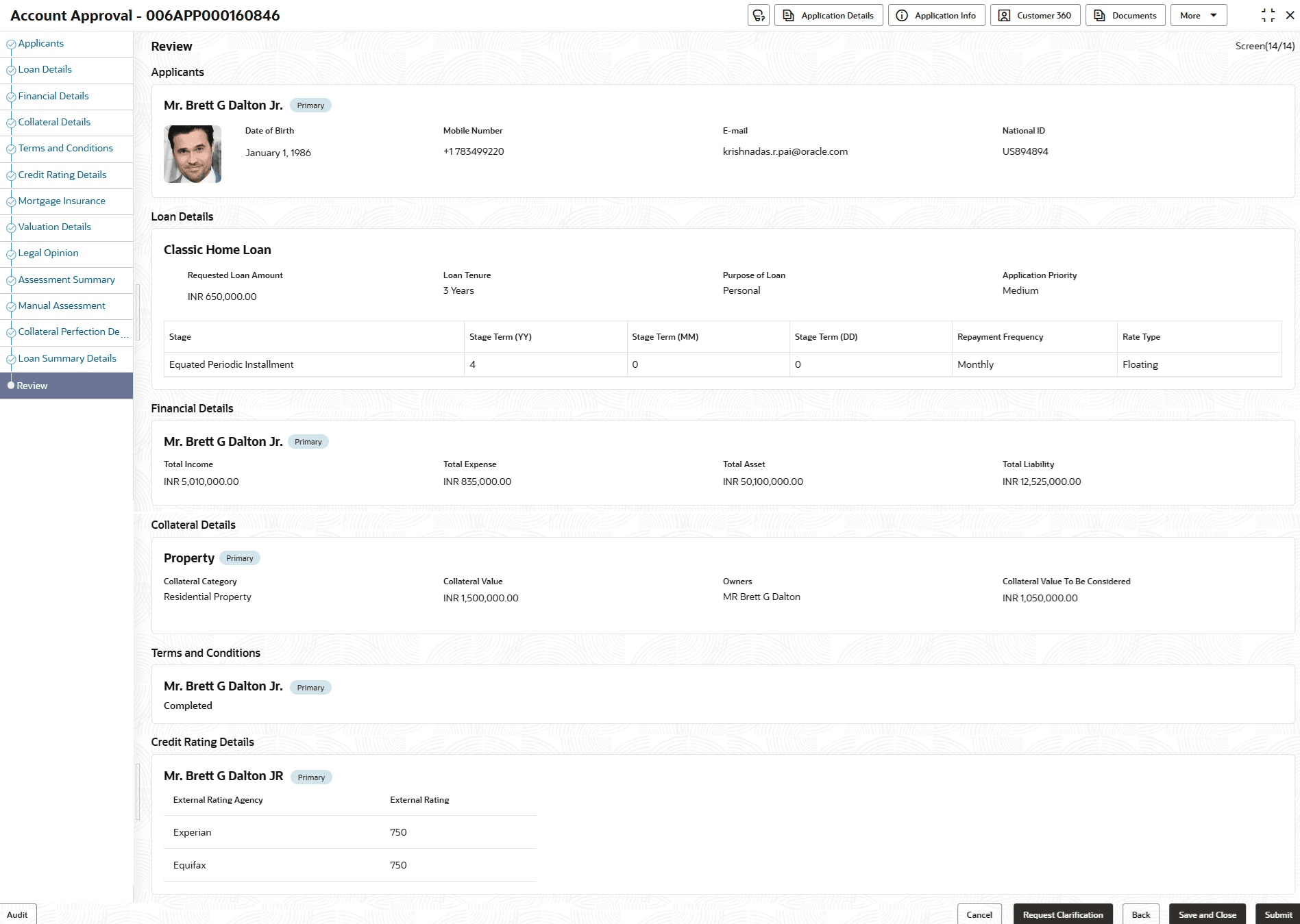Viewport: 1300px width, 924px height.
Task: Click total asset INR 50,100,000.00
Action: (763, 482)
